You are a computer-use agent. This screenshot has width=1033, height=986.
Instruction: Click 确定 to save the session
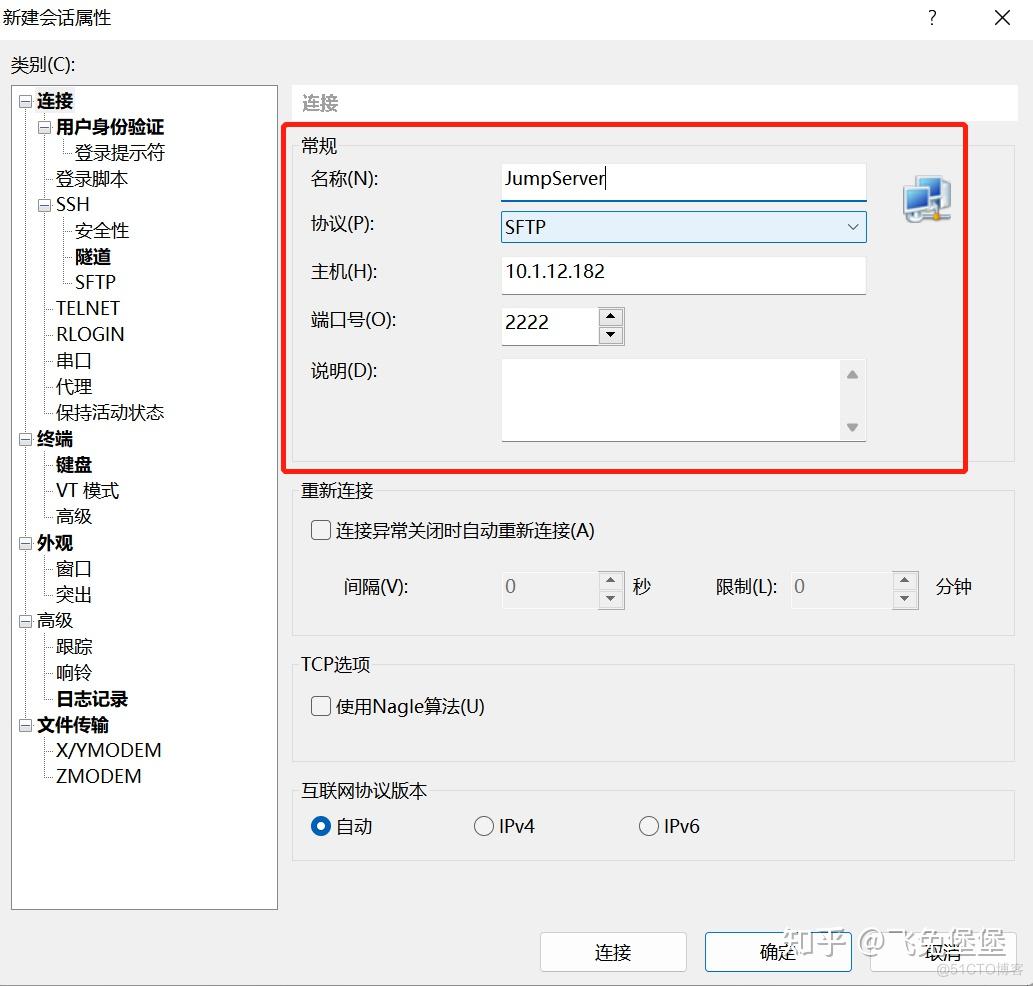point(777,951)
